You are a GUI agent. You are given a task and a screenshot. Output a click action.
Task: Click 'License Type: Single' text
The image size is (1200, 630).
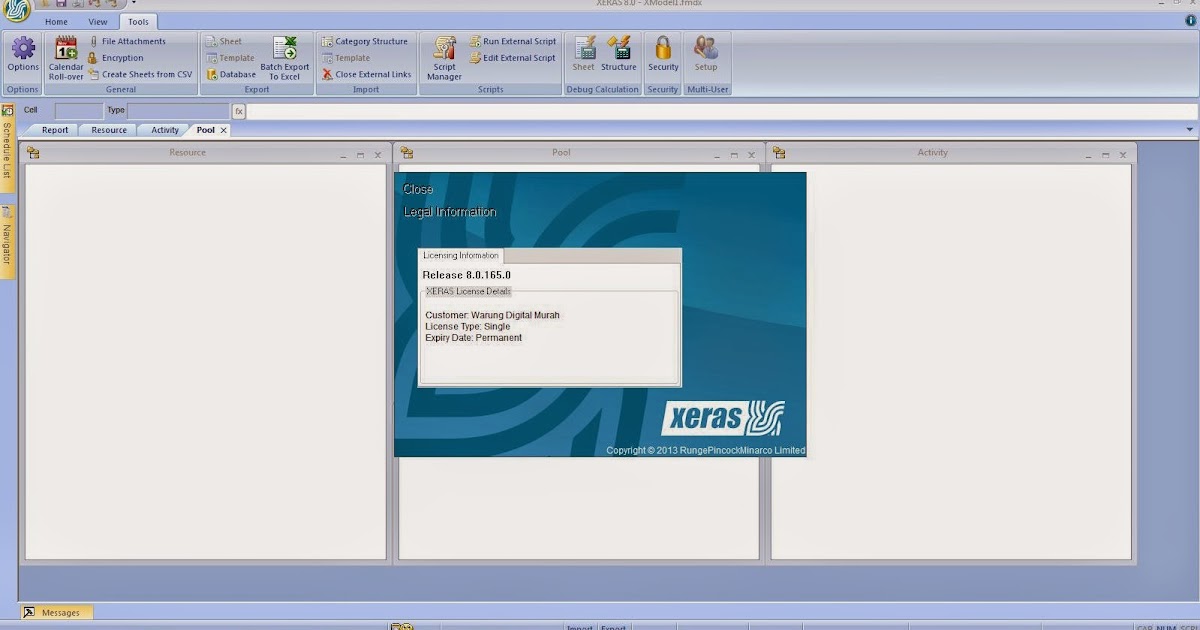[467, 326]
